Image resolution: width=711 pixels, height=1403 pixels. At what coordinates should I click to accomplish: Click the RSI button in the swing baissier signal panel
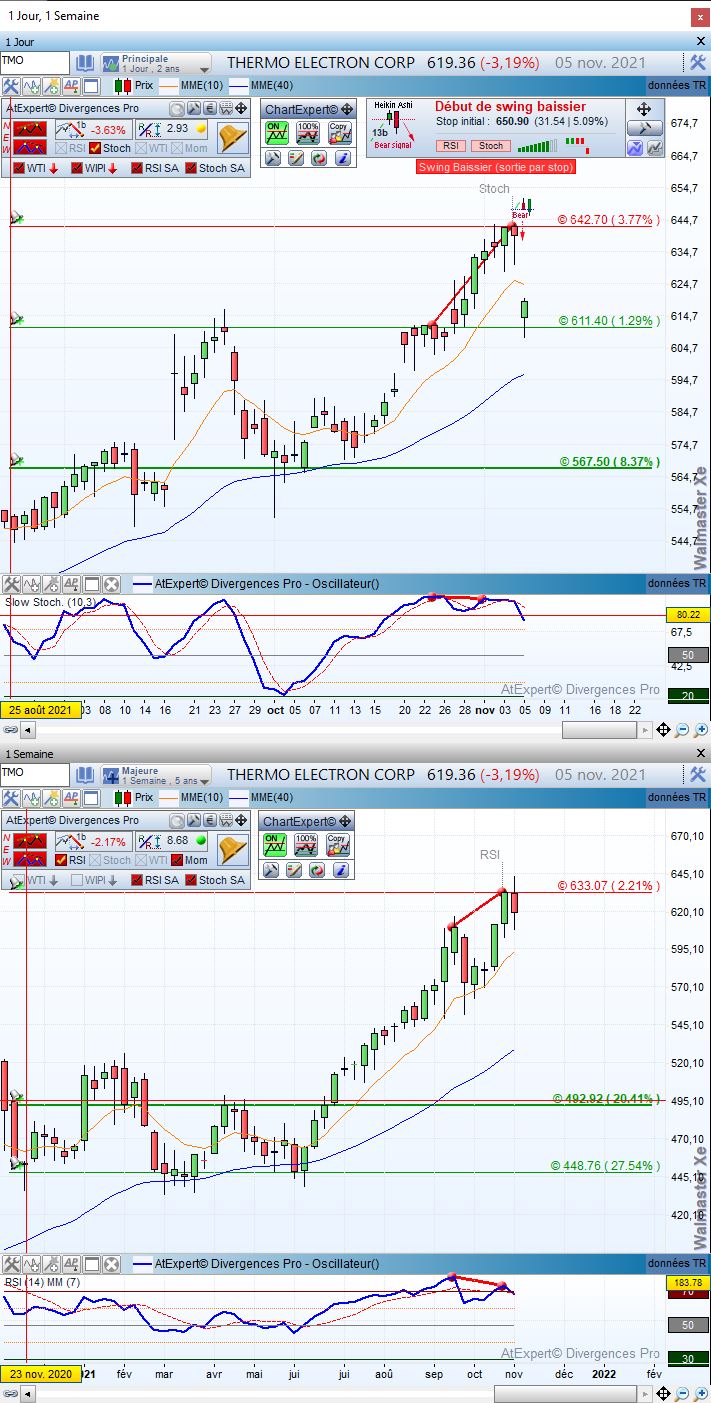point(450,145)
